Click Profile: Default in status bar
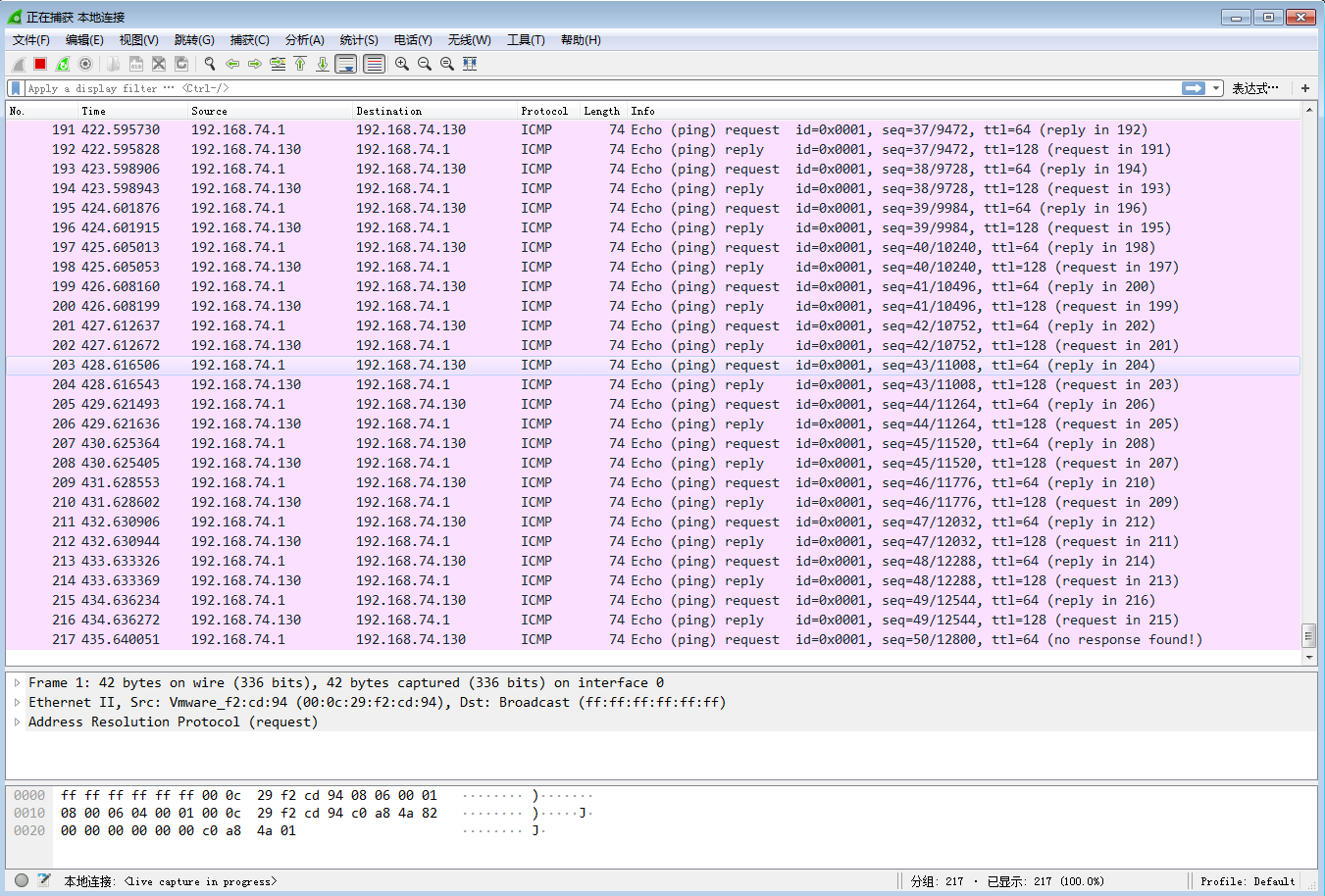This screenshot has width=1325, height=896. click(x=1248, y=881)
